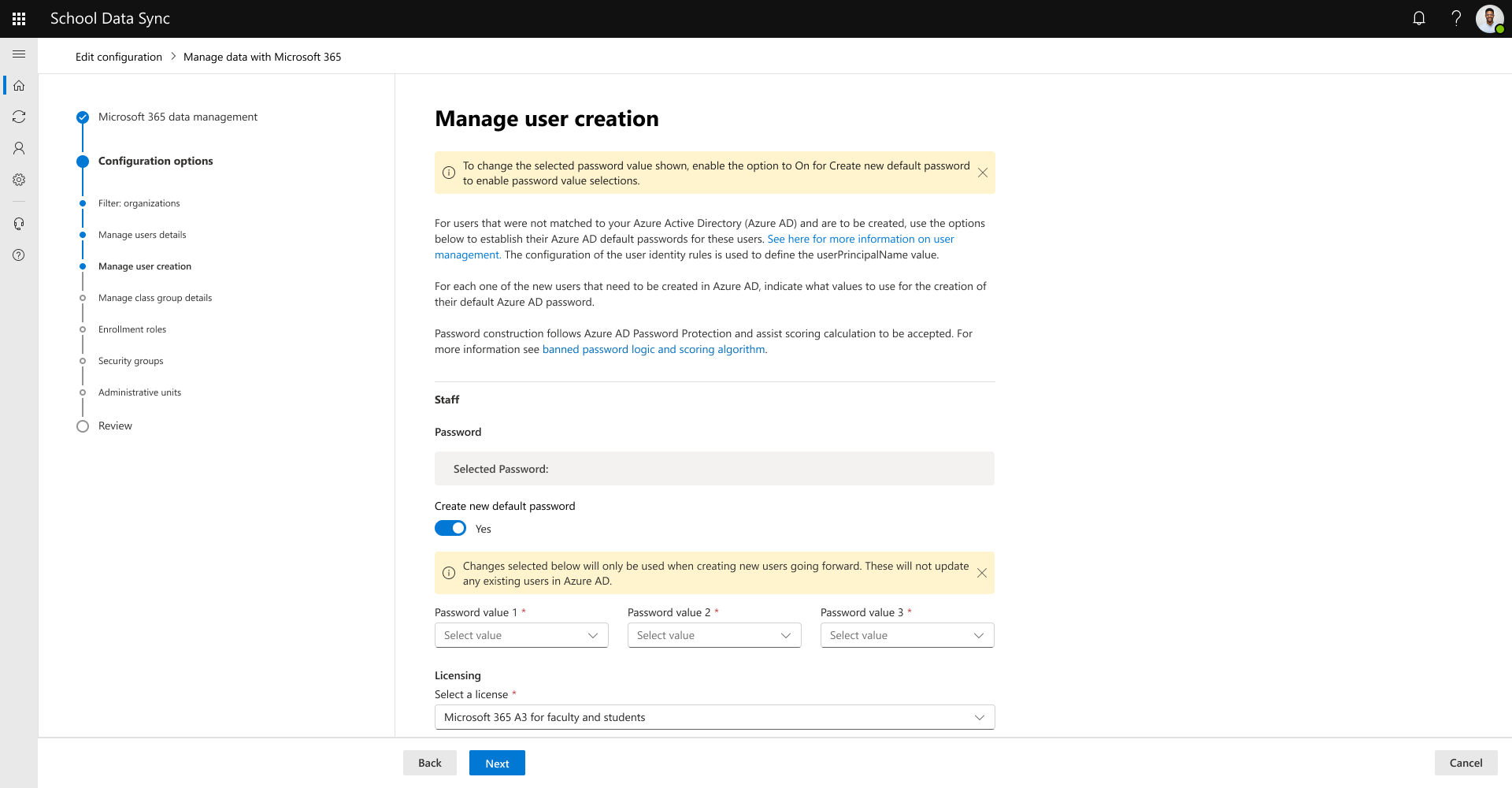Open the user profile avatar
1512x788 pixels.
(1490, 19)
